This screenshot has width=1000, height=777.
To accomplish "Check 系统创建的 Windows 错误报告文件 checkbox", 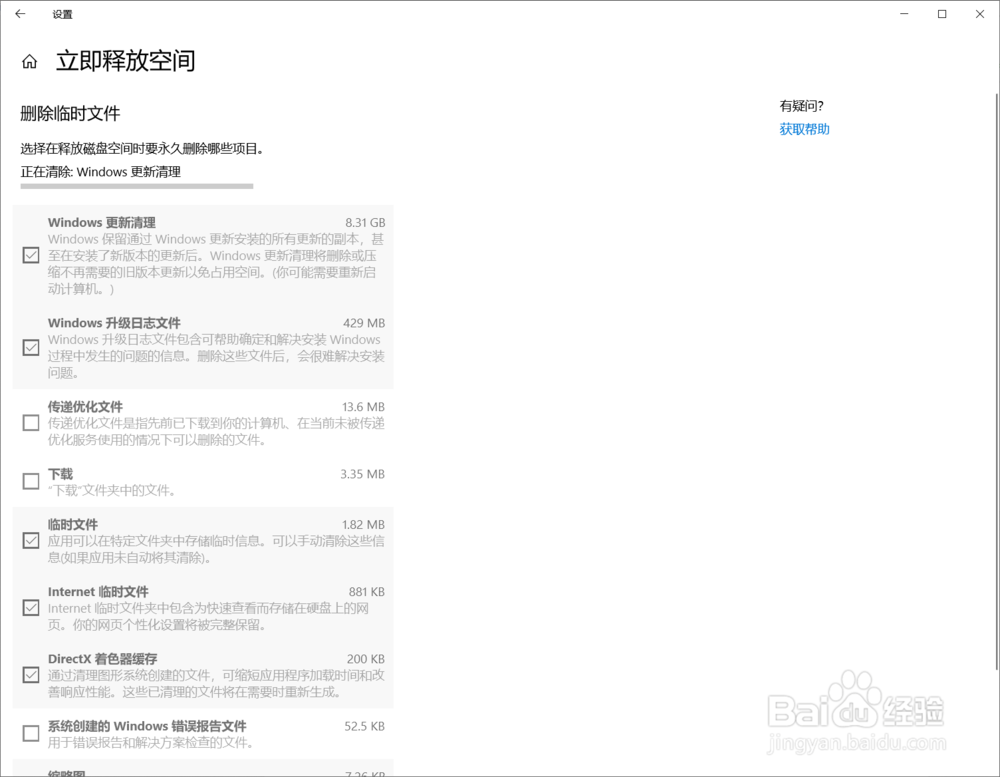I will point(31,733).
